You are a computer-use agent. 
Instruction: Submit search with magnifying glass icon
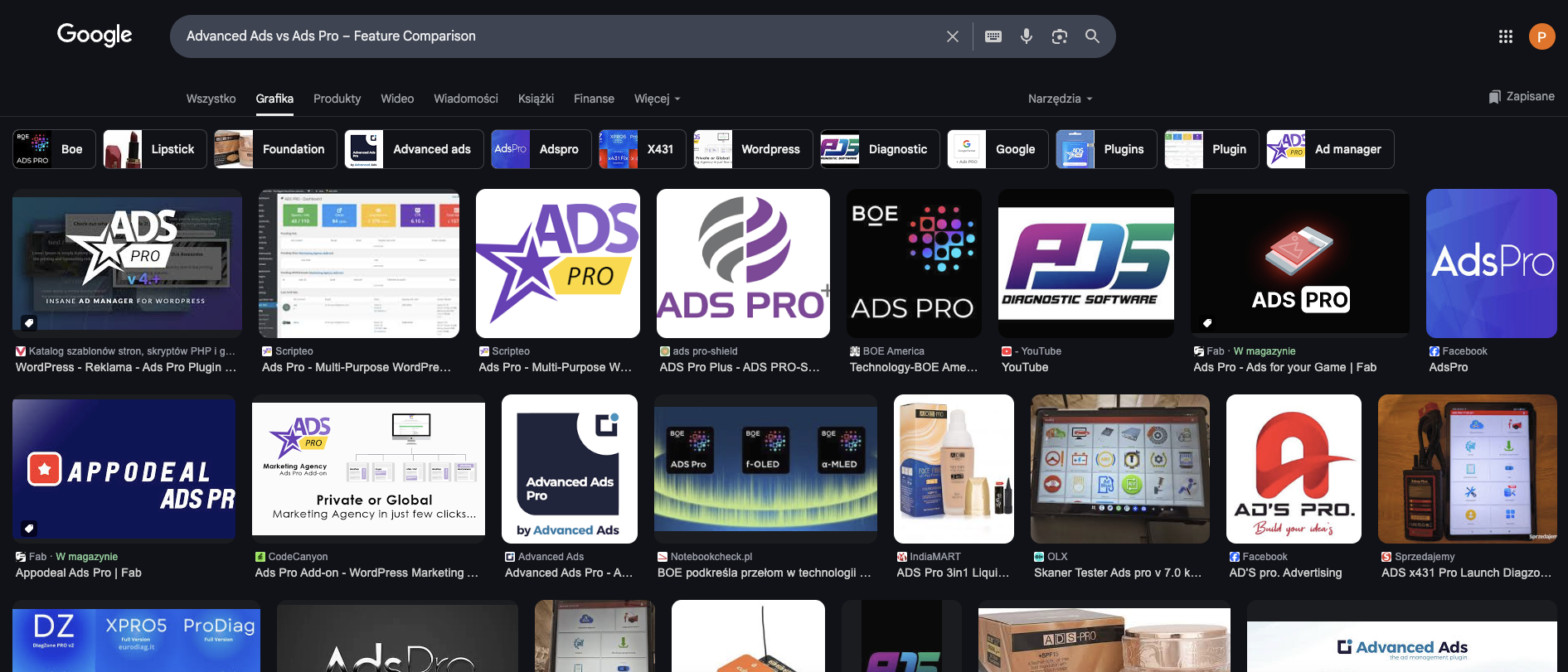coord(1093,36)
